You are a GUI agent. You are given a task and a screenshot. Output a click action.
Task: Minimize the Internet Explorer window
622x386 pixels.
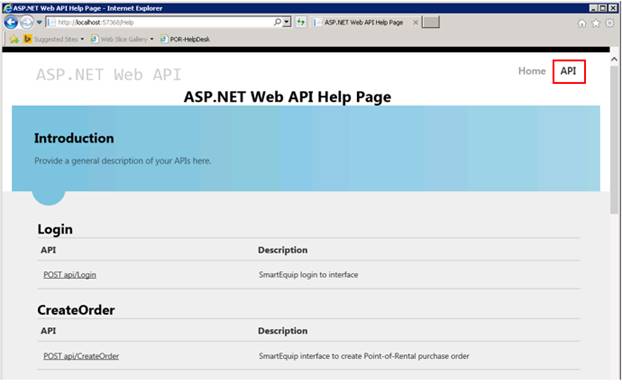pyautogui.click(x=593, y=8)
